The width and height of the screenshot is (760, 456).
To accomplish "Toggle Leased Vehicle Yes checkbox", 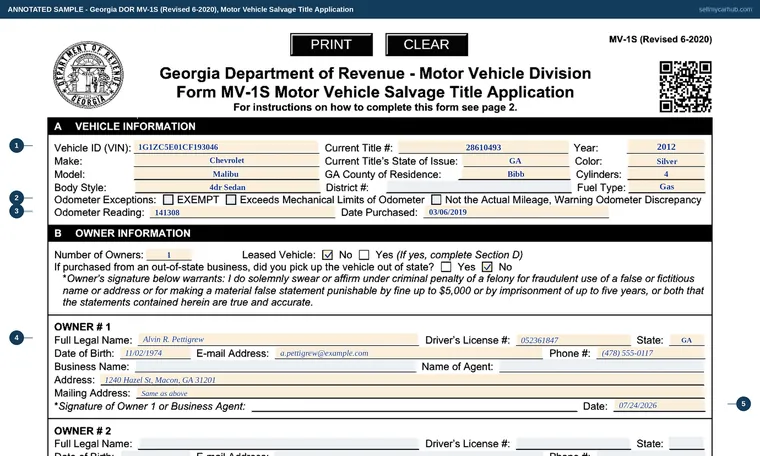I will click(364, 255).
